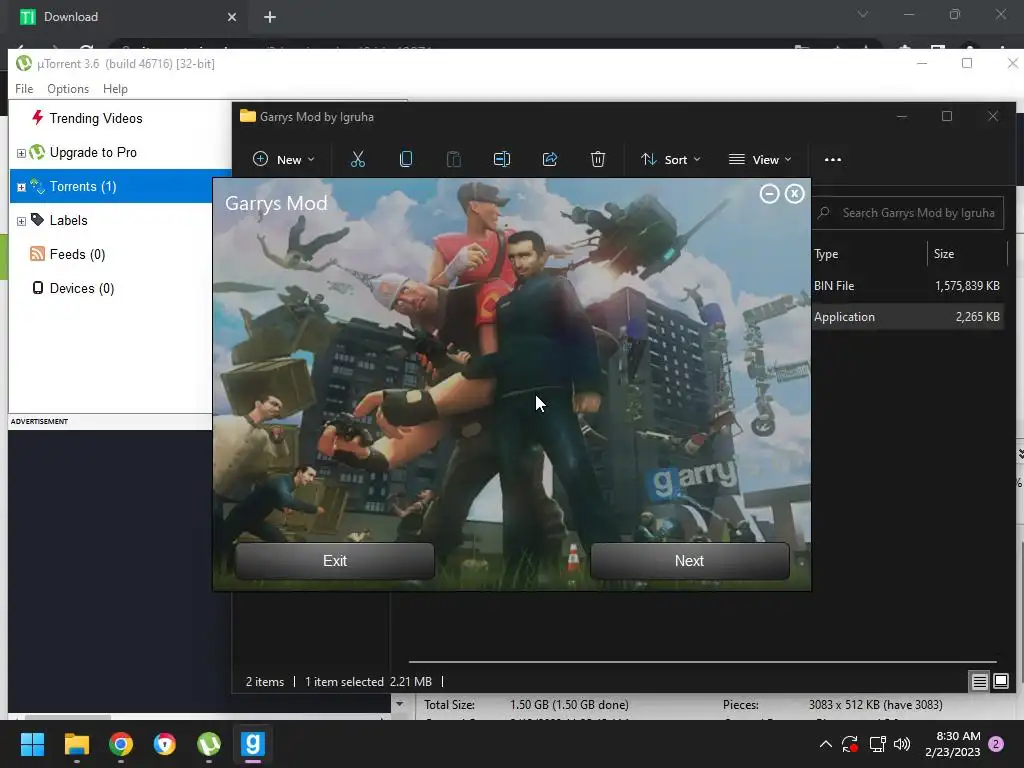Screen dimensions: 1024x768
Task: Click the Garrys Mod by Igruha folder icon
Action: click(x=248, y=116)
